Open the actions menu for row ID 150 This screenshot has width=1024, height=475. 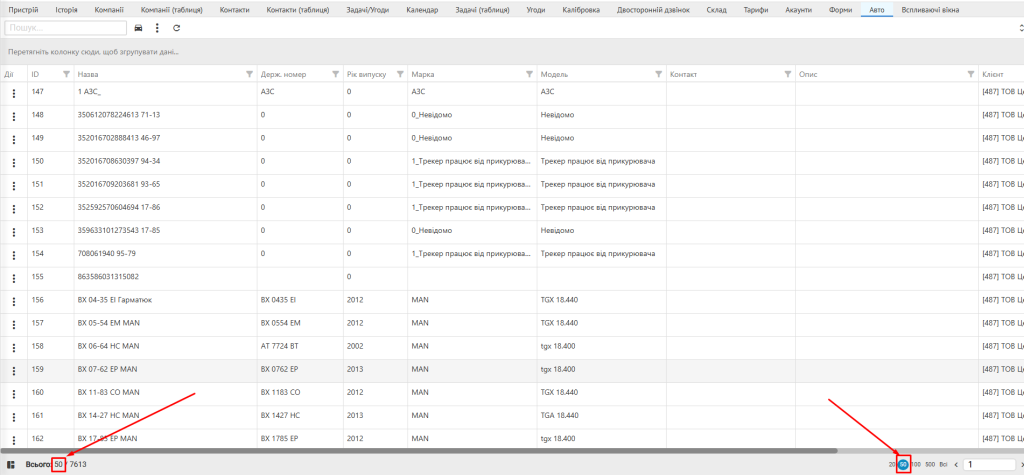tap(14, 163)
